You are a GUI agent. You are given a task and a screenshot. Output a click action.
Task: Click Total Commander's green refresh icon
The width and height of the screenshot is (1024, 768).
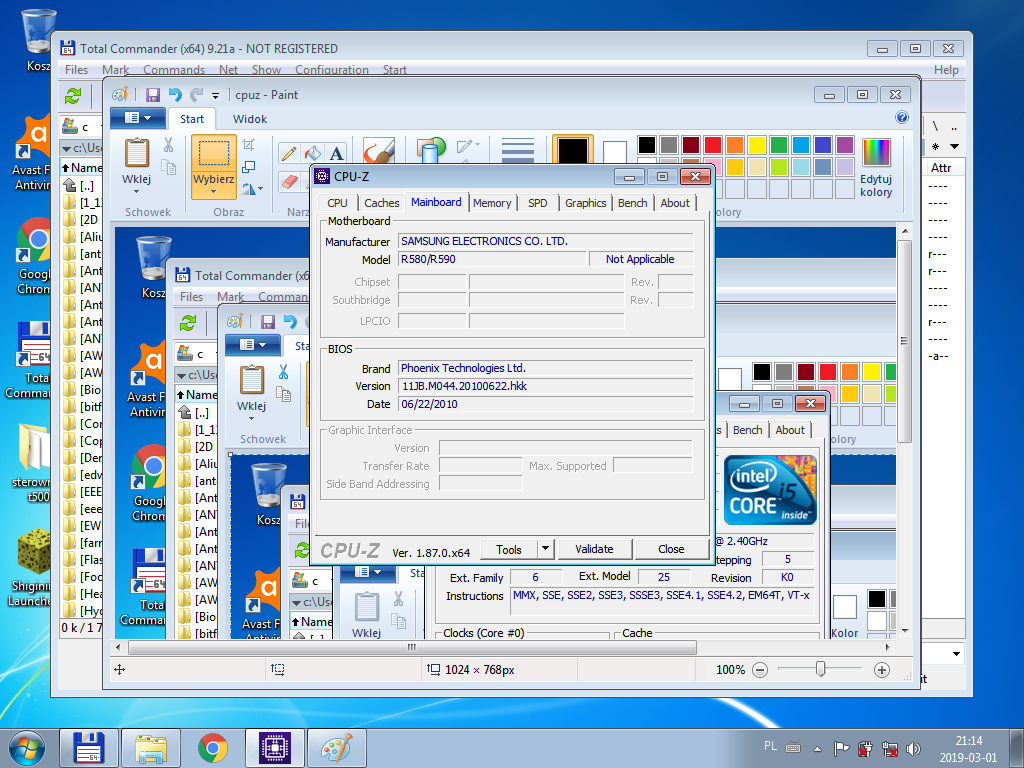[73, 96]
